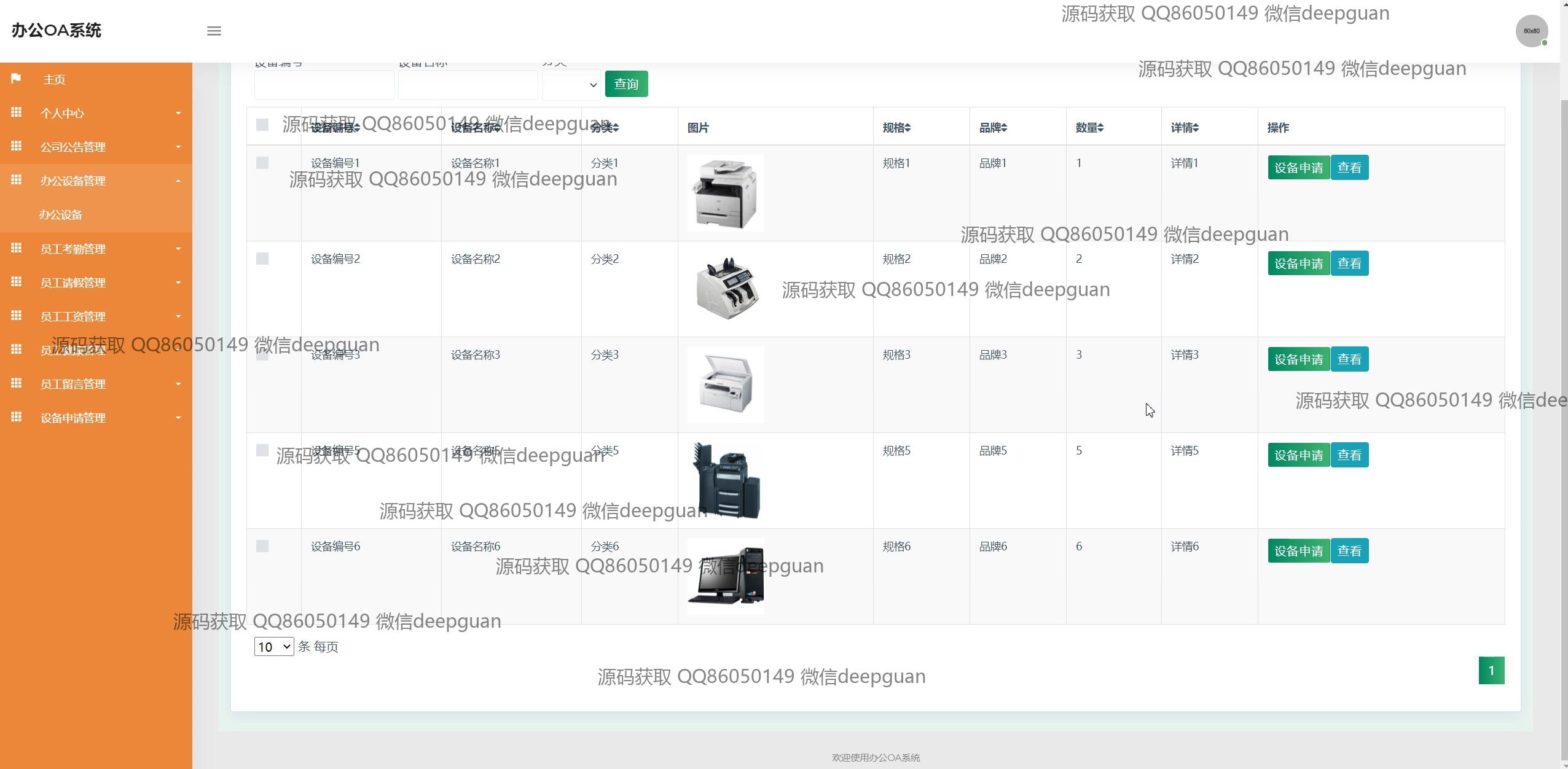Check the row checkbox for 设备编号6
Viewport: 1568px width, 769px height.
coord(262,546)
